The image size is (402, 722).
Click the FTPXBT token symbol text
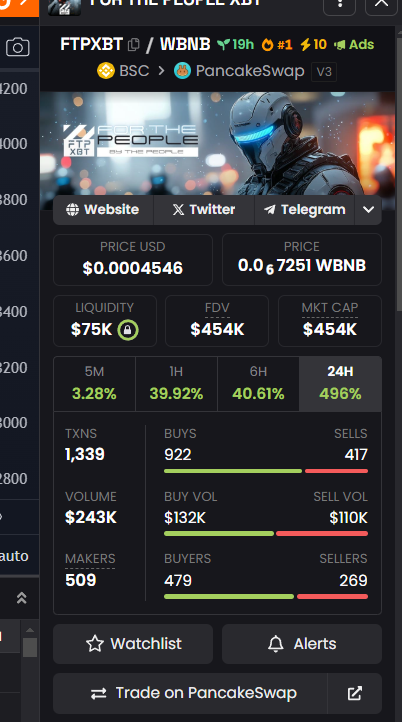(x=92, y=45)
